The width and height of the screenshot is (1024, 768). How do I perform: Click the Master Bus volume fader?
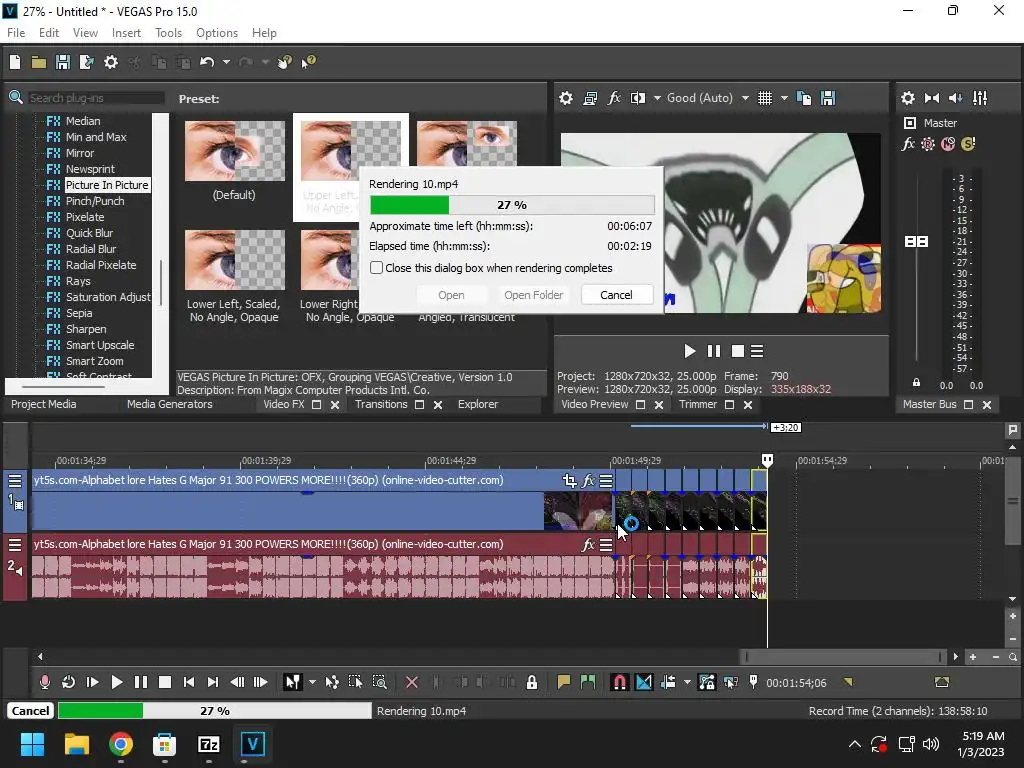[916, 242]
